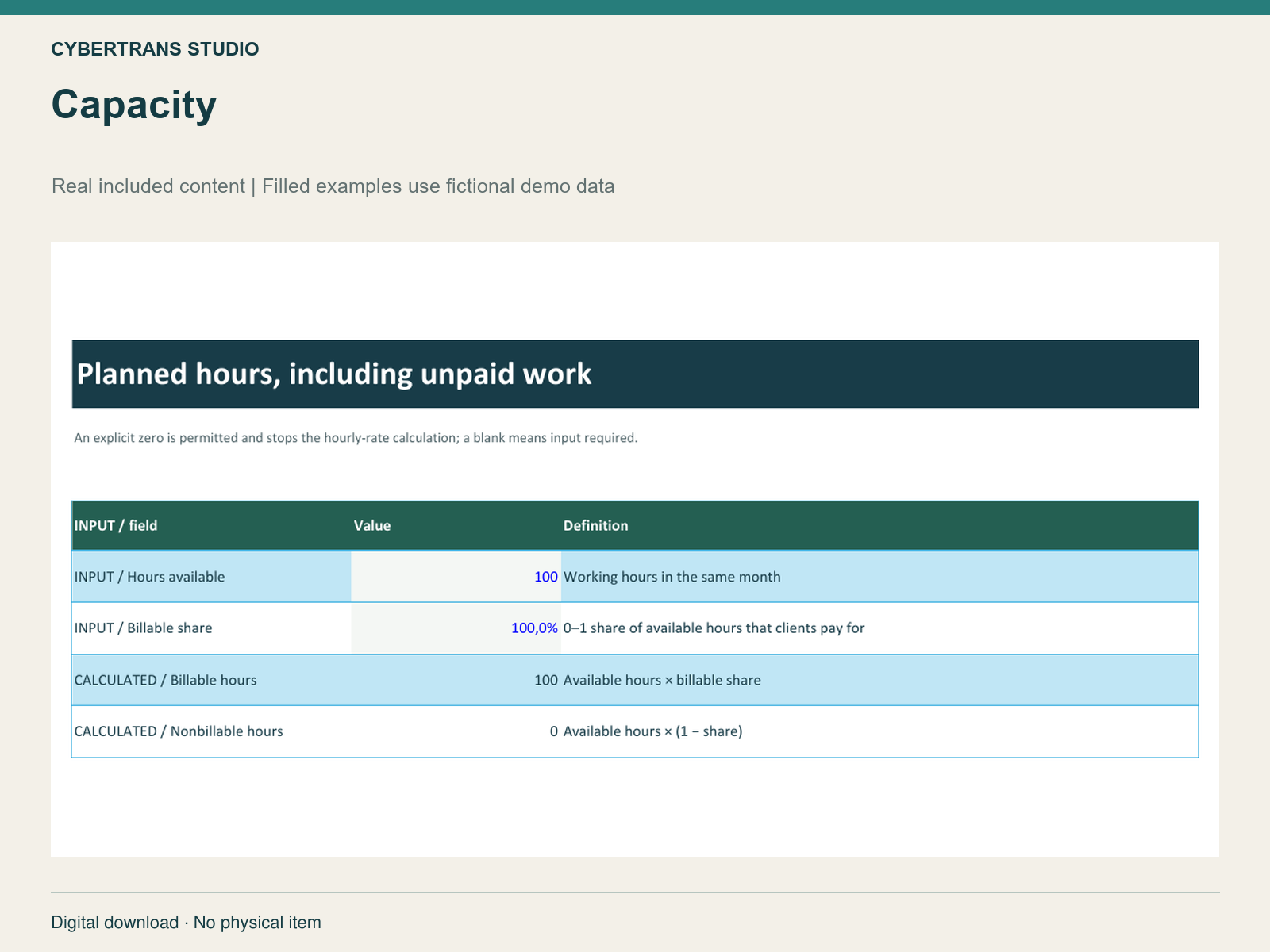Click 'Real included content' subtitle line
The image size is (1270, 952).
click(x=333, y=186)
